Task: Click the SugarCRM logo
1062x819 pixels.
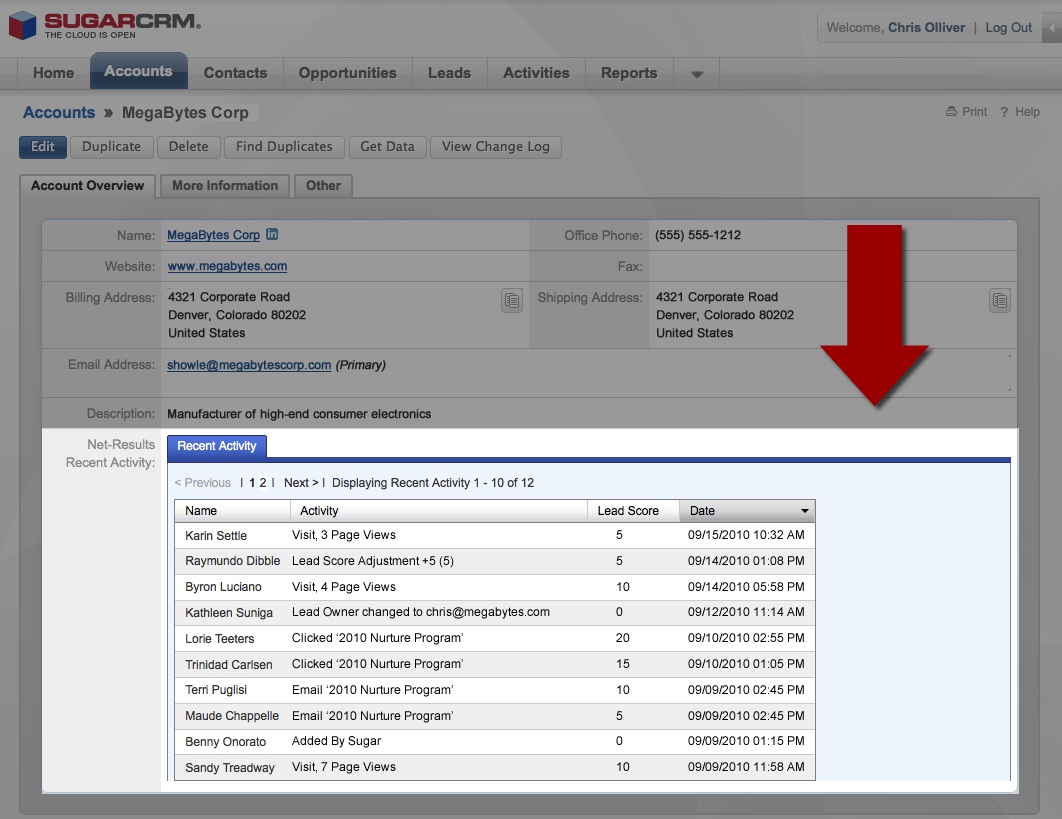Action: (105, 25)
